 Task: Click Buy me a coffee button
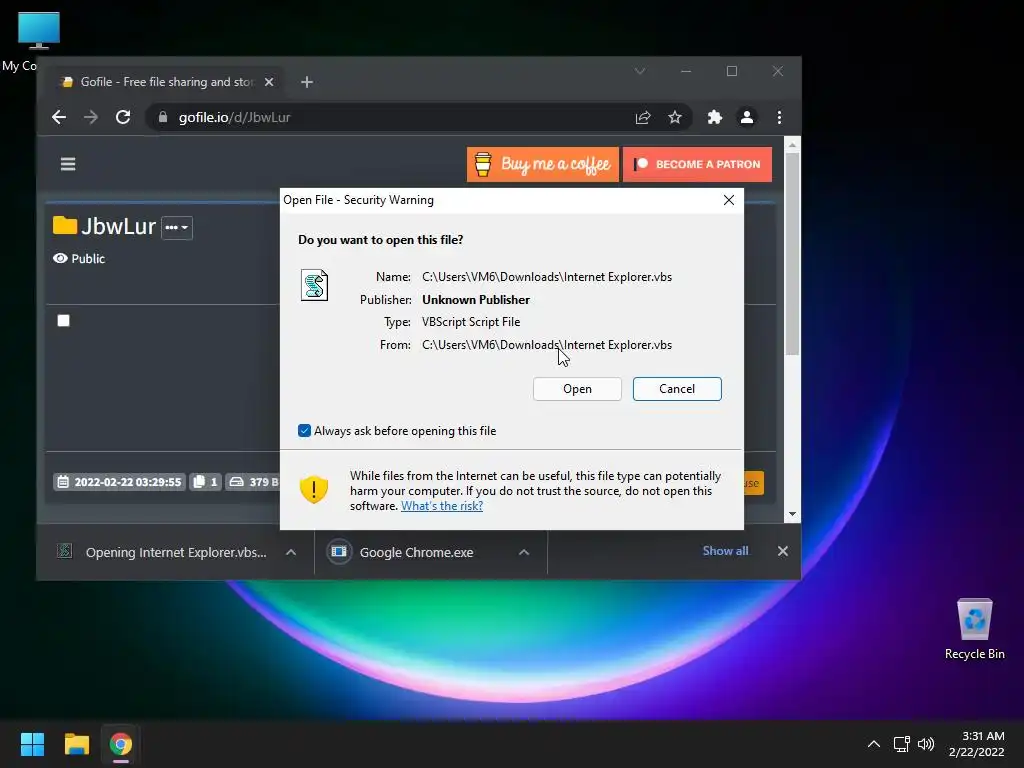click(x=543, y=165)
